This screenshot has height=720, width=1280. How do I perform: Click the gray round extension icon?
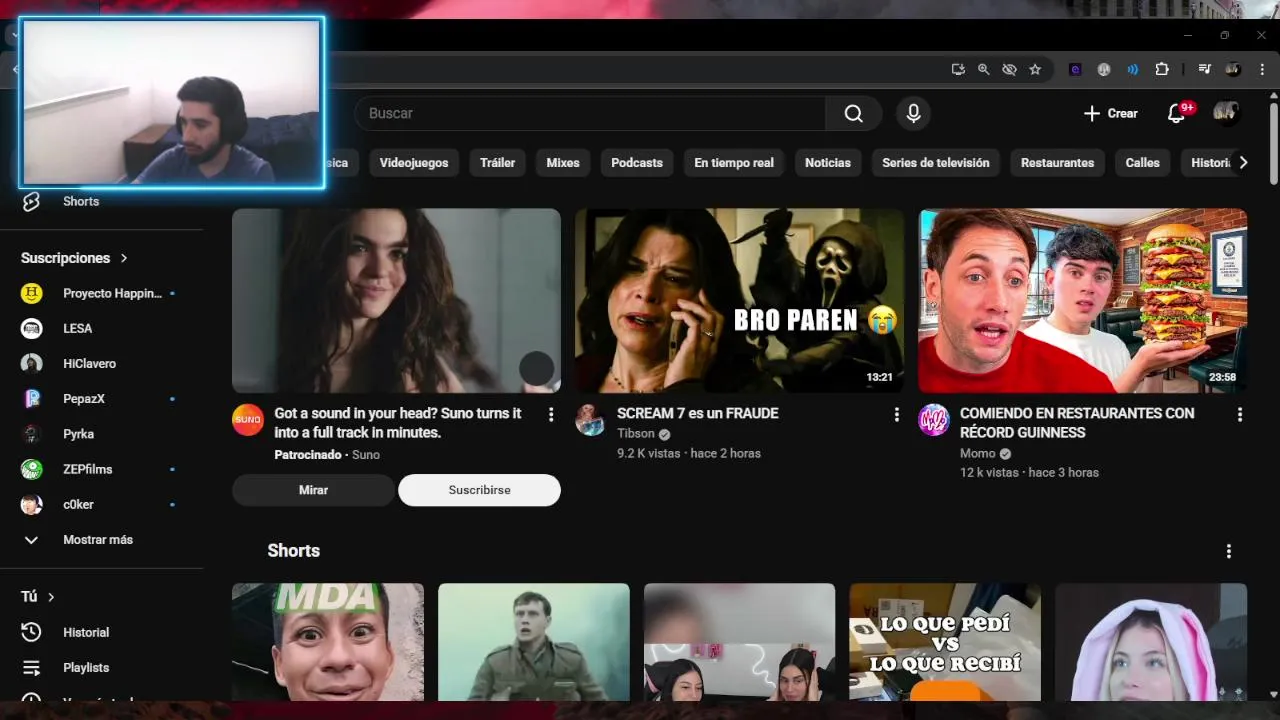point(1104,69)
